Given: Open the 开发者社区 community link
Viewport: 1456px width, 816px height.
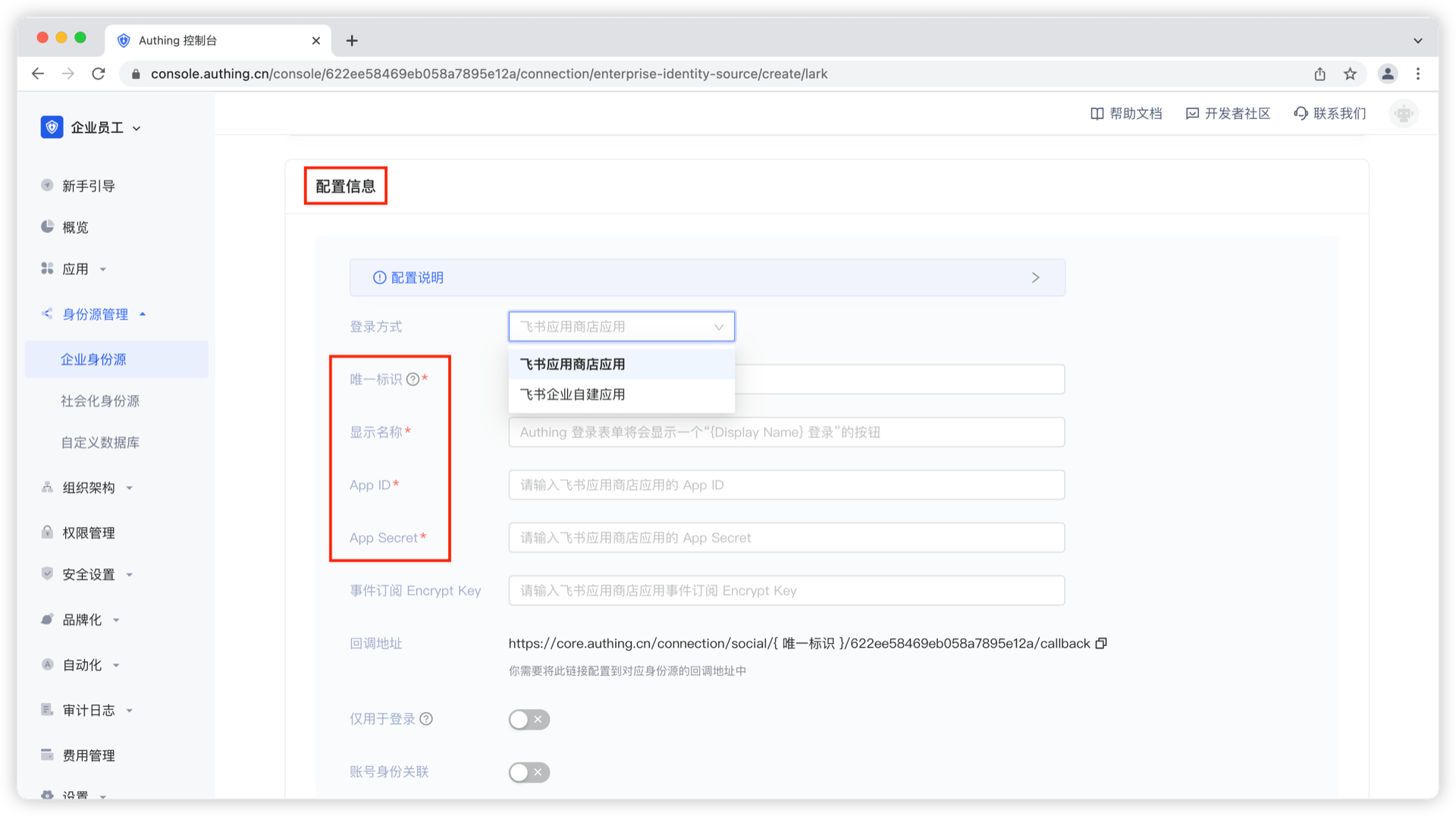Looking at the screenshot, I should pos(1228,114).
